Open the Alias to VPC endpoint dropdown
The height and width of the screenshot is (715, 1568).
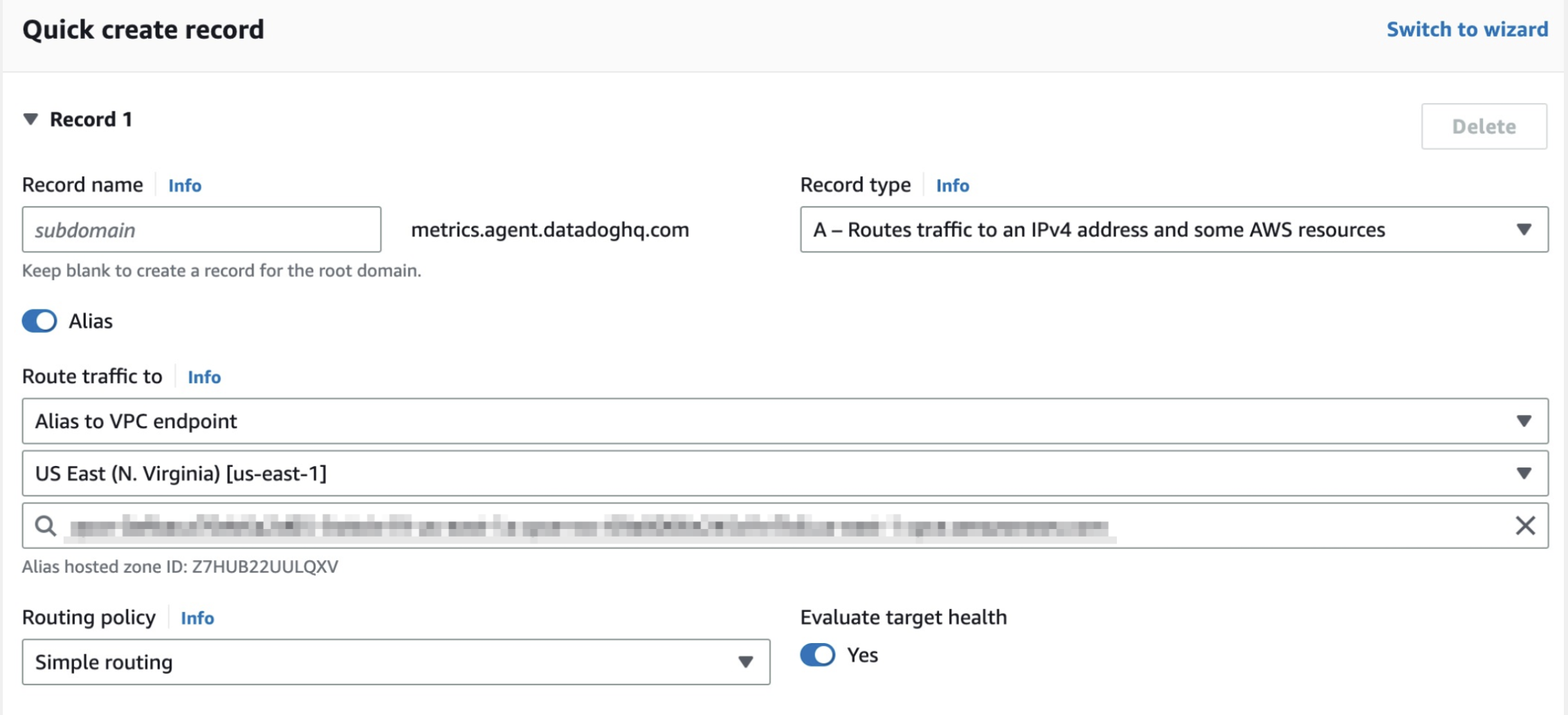(785, 420)
